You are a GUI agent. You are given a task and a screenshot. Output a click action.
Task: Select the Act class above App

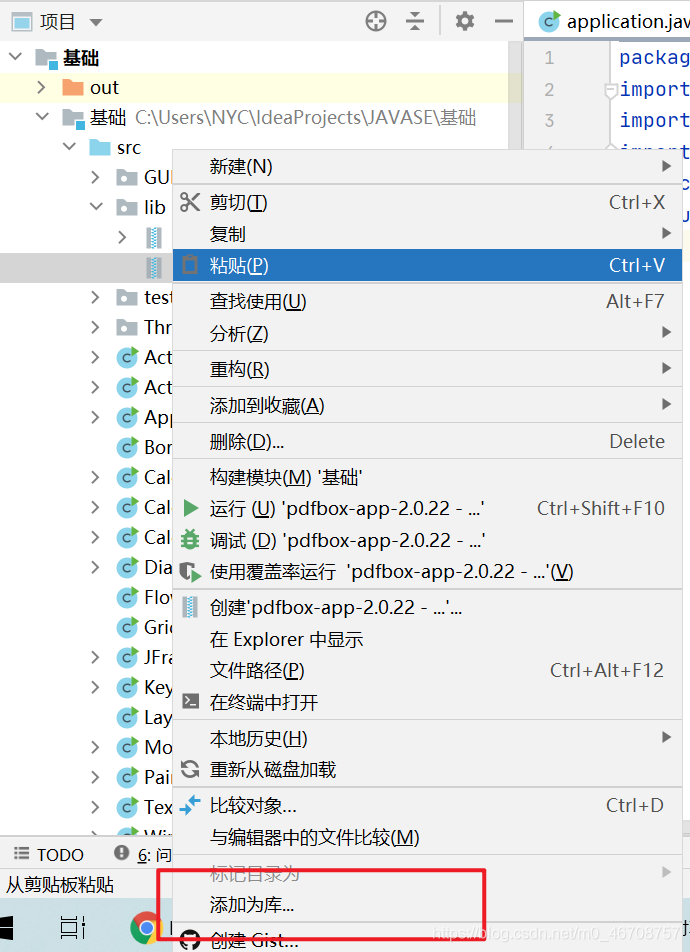pos(145,387)
